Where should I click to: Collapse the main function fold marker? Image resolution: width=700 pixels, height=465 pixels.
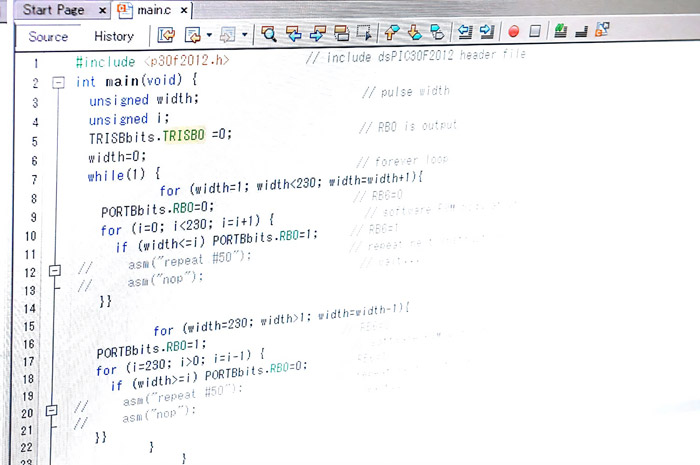pos(57,82)
